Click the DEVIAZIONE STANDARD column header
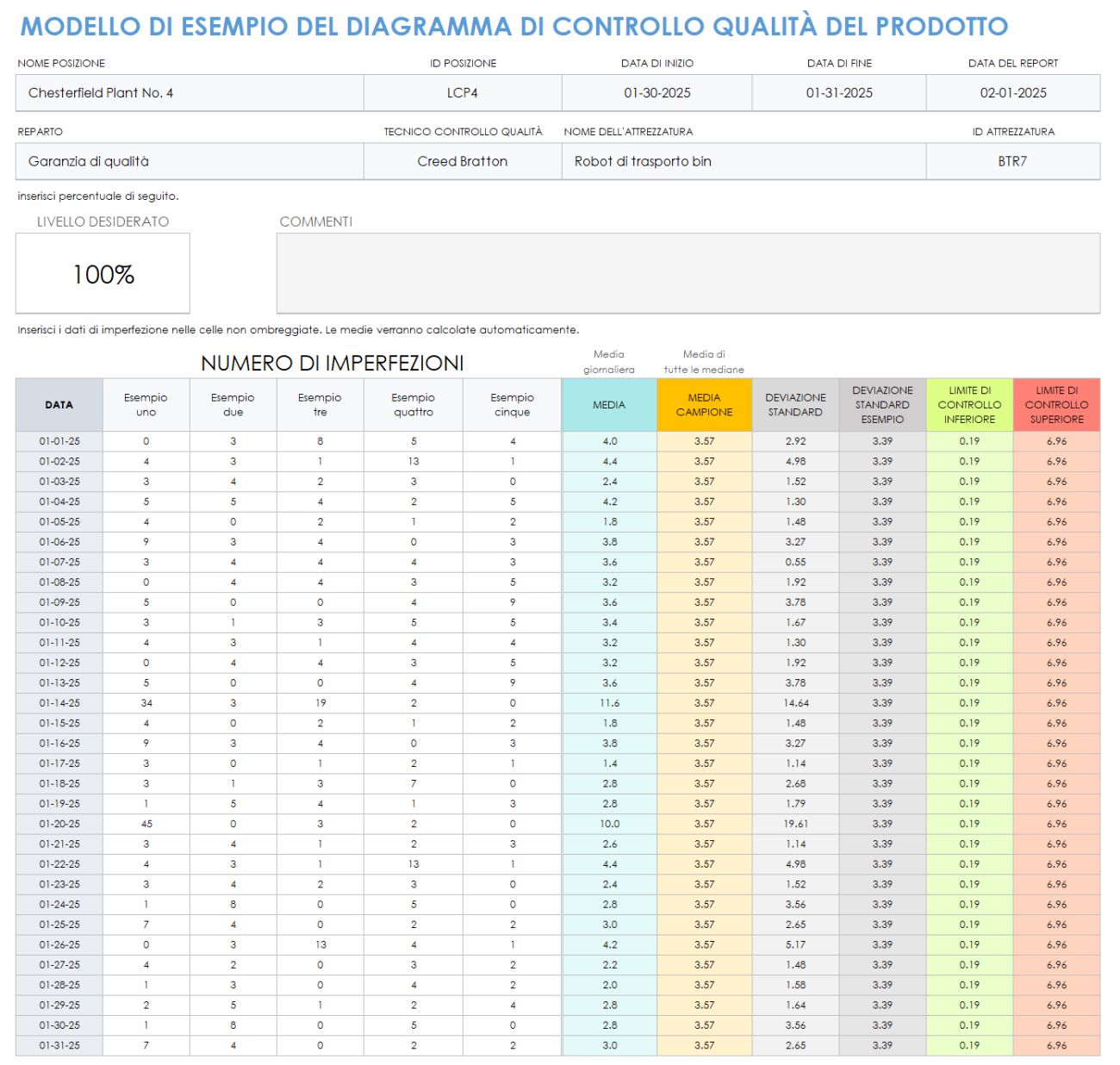The height and width of the screenshot is (1065, 1120). (x=795, y=404)
